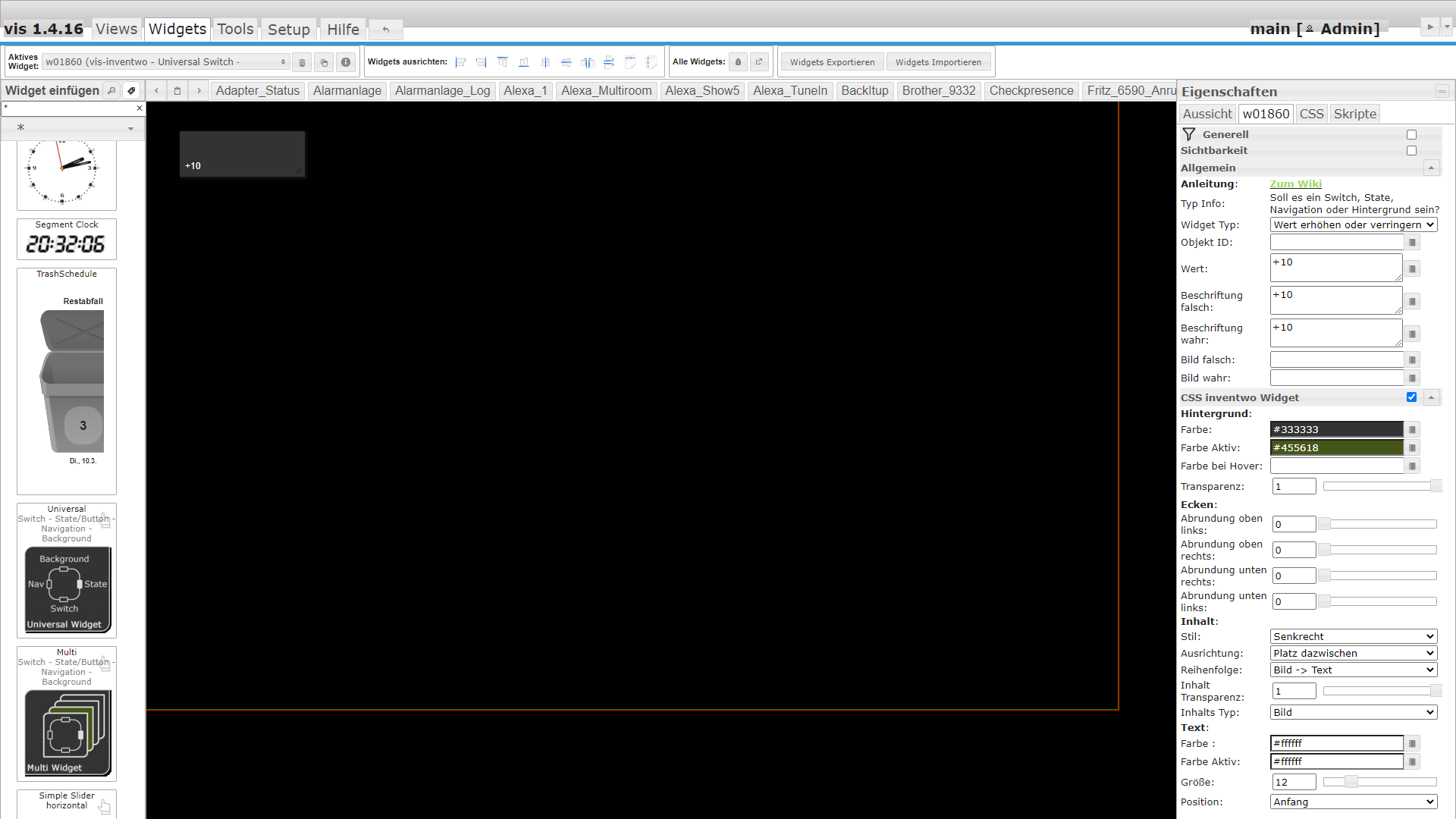
Task: Click the widget search magnifier icon
Action: pos(111,91)
